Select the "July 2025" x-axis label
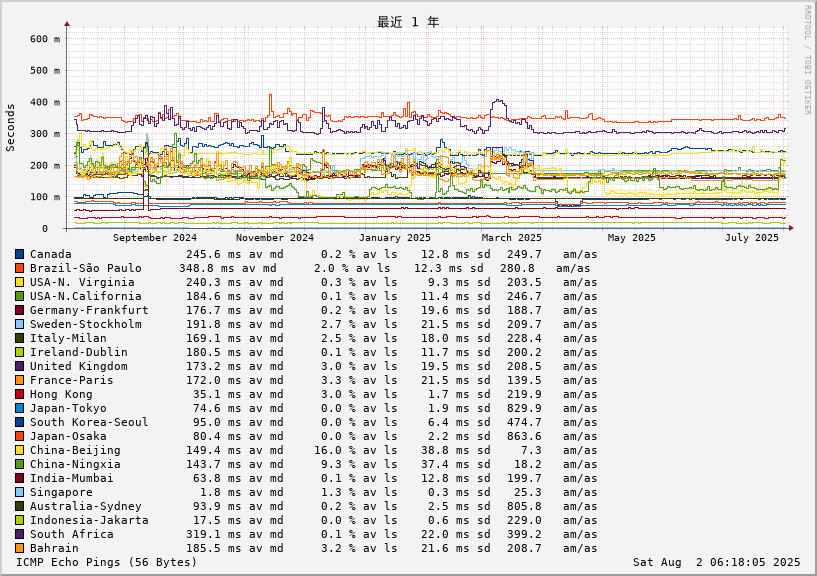 [x=751, y=238]
